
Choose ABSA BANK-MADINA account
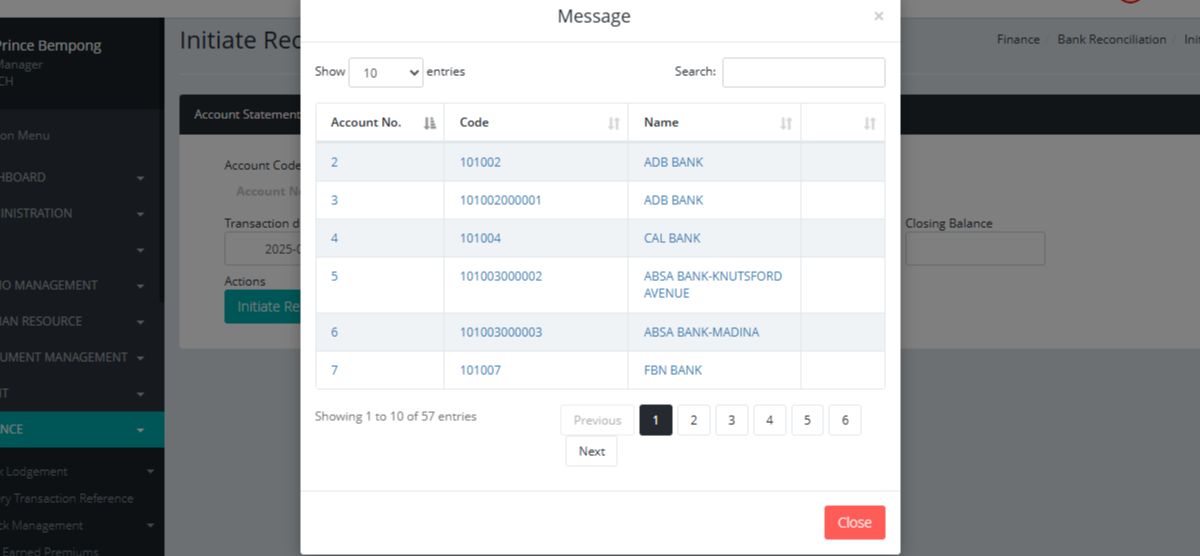[x=701, y=332]
